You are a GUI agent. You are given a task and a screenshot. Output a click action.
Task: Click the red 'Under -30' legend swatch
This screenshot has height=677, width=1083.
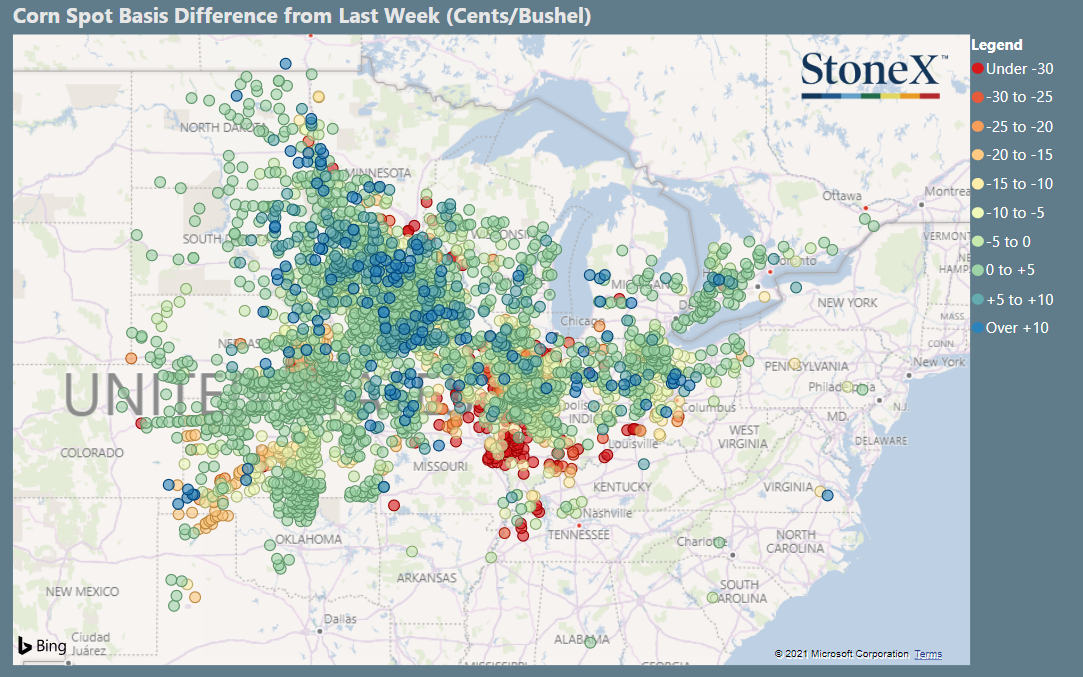(x=977, y=68)
